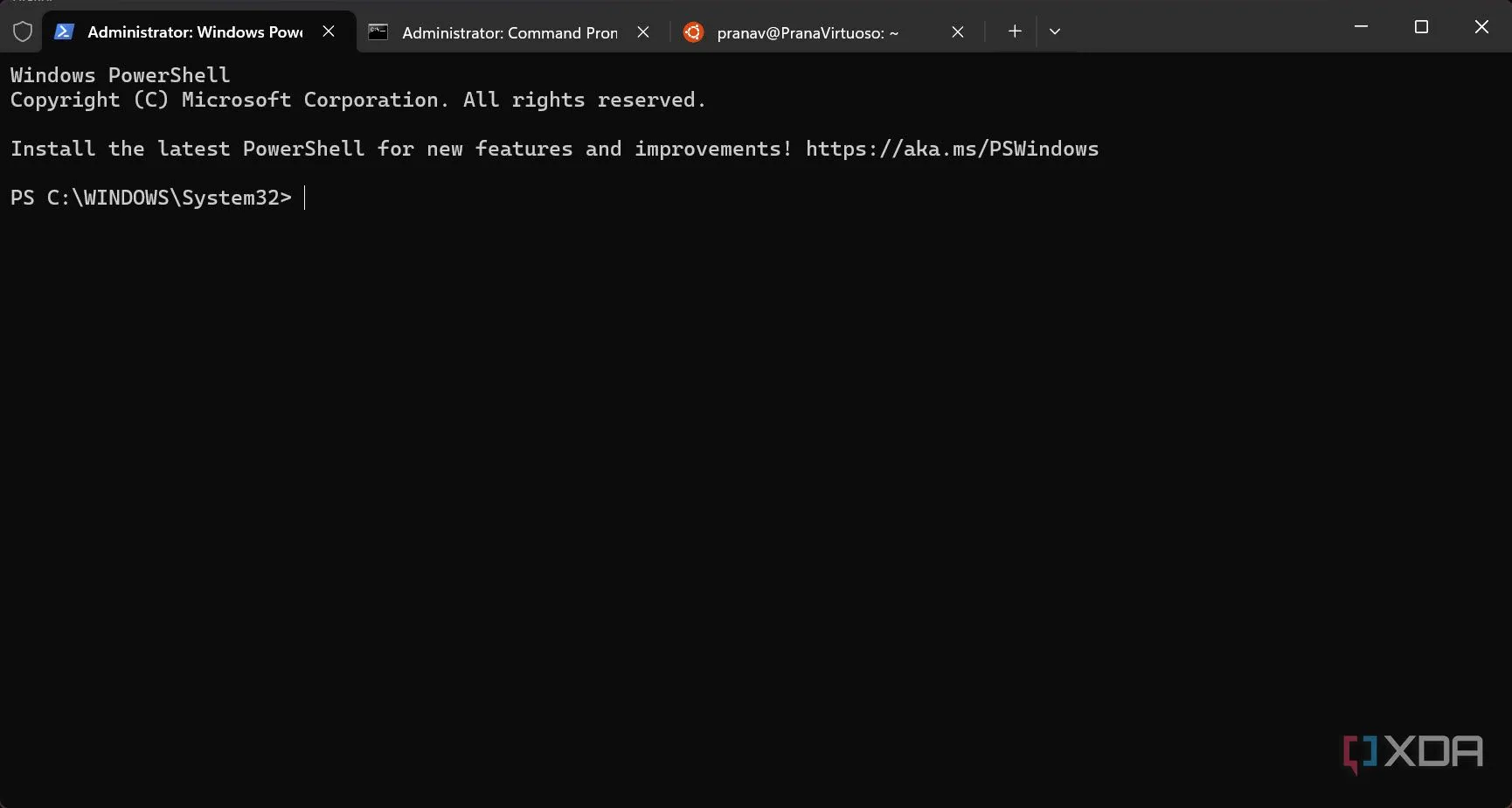Open the aka.ms/PSWindows link
The image size is (1512, 808).
coord(952,149)
